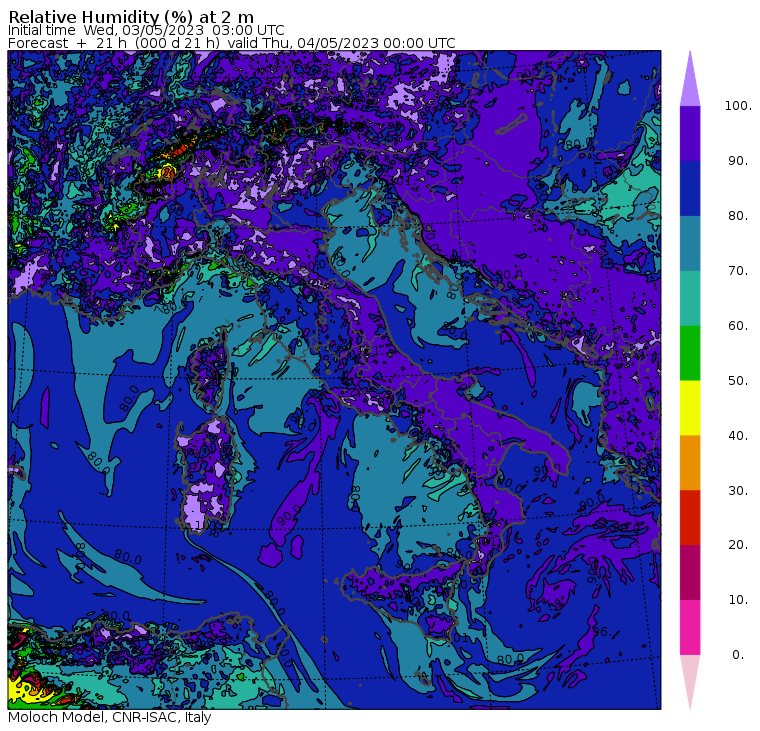Click the '30.' colorbar label
Screen dimensions: 760x731
point(738,490)
